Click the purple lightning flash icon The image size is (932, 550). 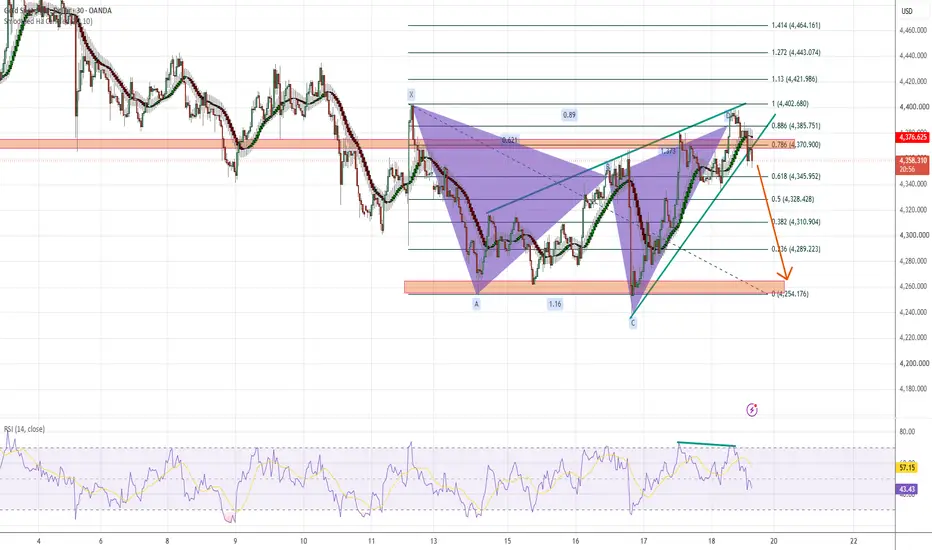[x=752, y=410]
